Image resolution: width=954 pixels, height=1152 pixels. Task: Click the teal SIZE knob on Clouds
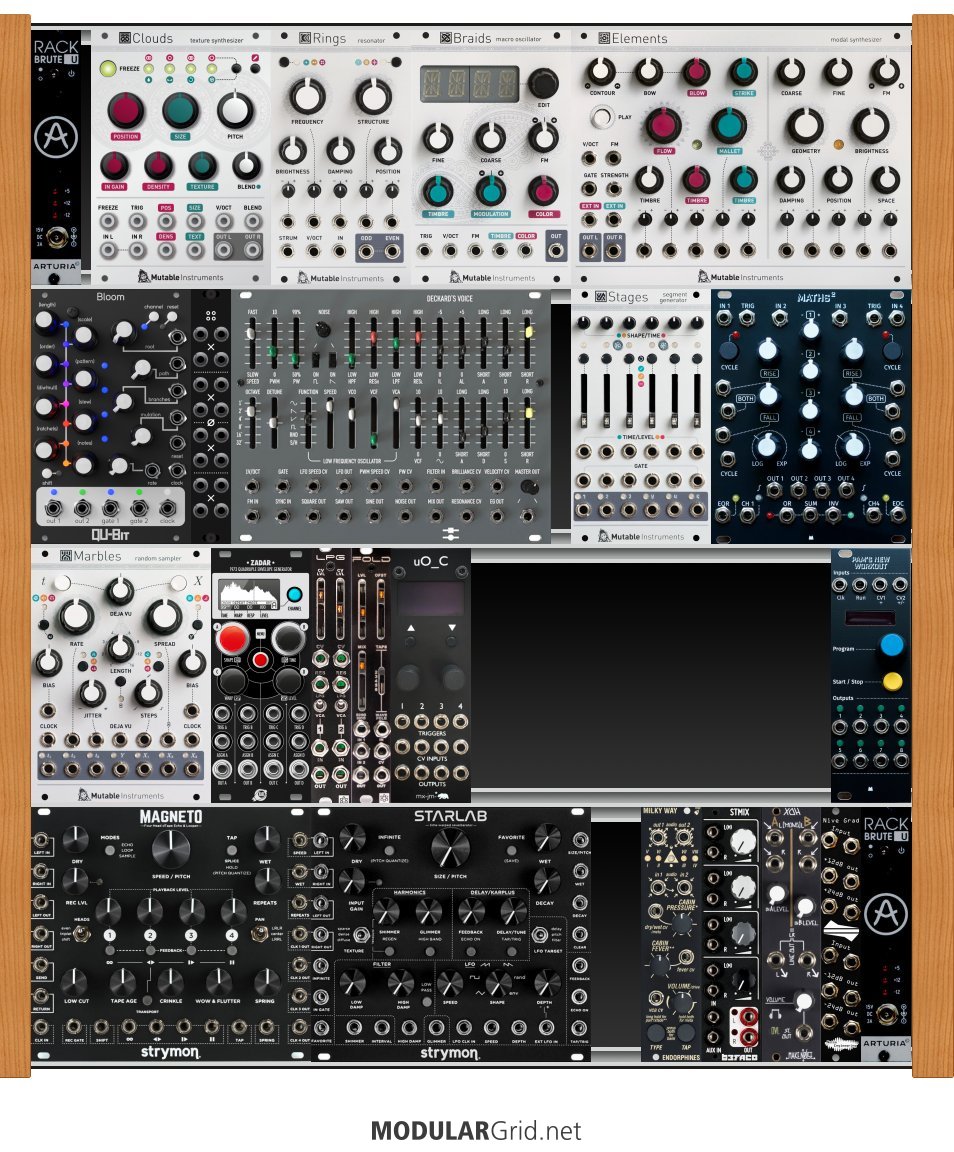[180, 111]
